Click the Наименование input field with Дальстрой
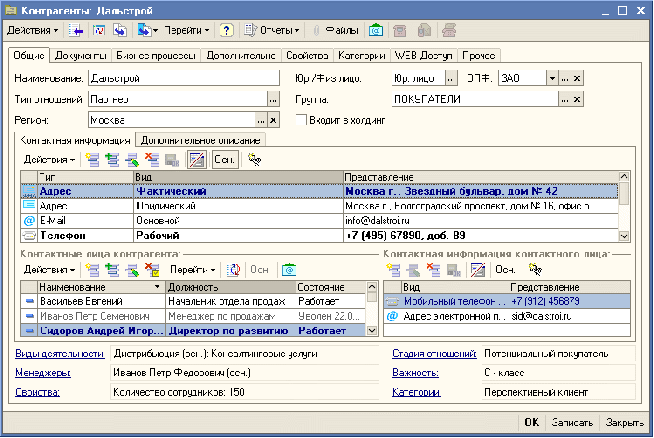 184,78
